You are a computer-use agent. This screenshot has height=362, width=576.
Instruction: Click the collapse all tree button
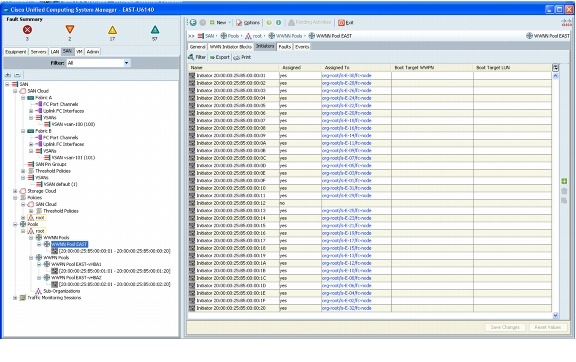tap(17, 75)
